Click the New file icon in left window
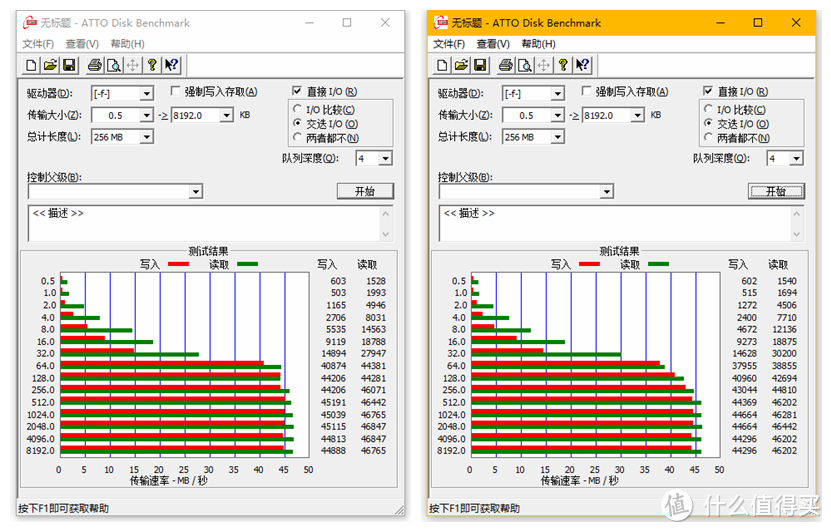 31,65
